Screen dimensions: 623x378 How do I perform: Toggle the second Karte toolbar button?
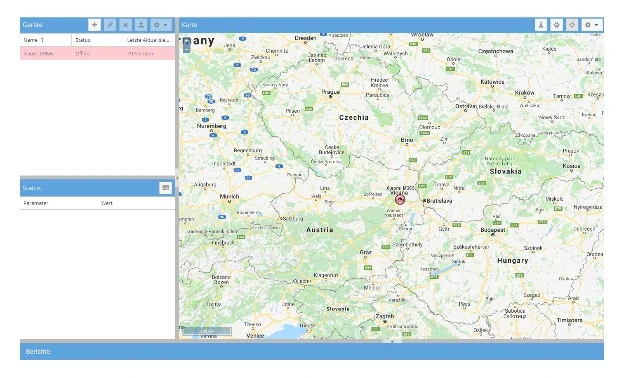pos(556,25)
